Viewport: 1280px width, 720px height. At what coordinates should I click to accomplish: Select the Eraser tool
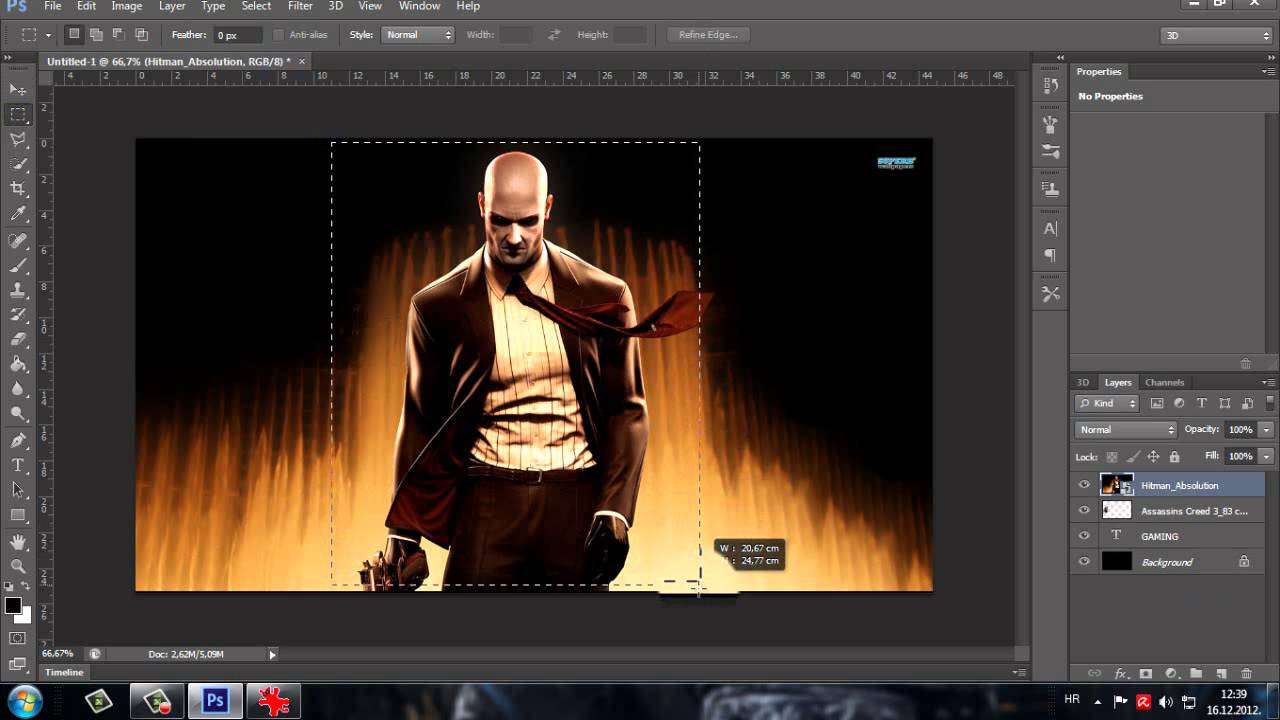(x=18, y=340)
